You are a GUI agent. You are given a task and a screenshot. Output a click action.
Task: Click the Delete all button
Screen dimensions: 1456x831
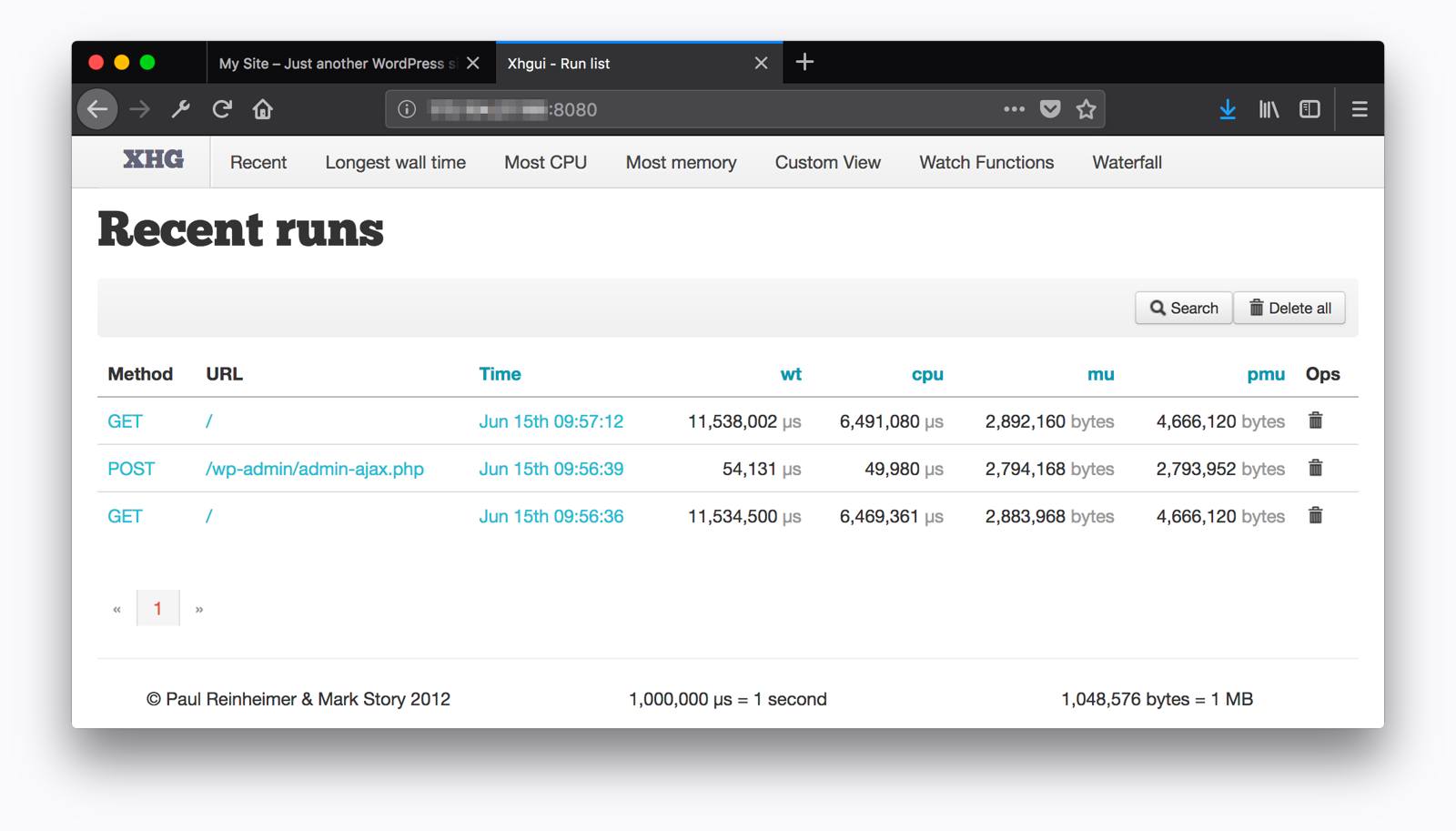tap(1289, 308)
